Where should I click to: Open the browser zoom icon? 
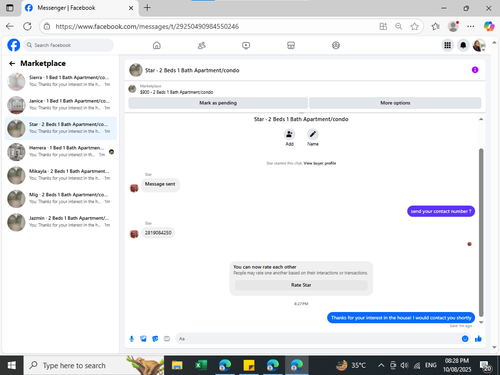[399, 26]
